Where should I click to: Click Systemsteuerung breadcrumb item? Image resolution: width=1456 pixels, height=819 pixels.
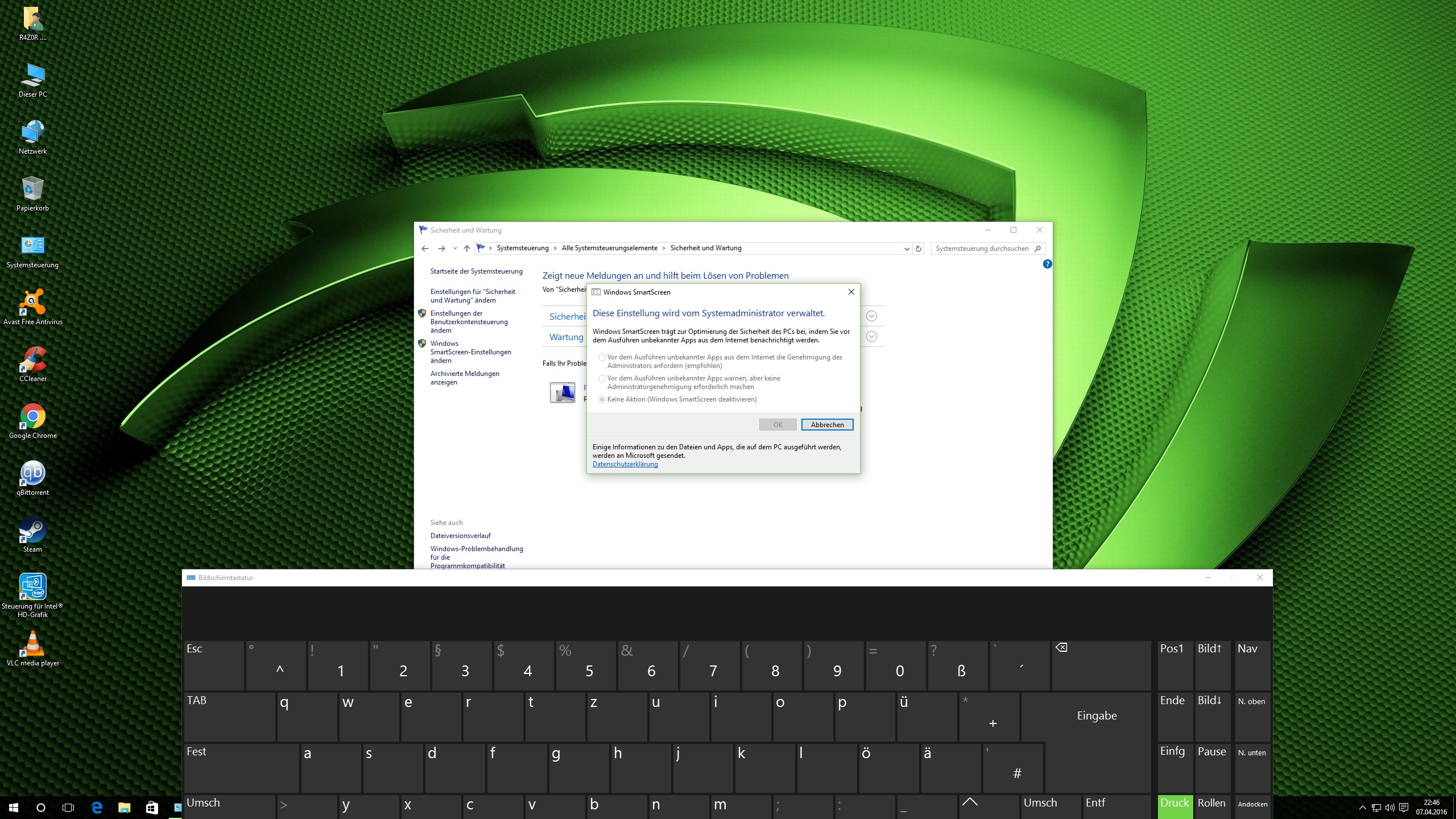click(522, 248)
